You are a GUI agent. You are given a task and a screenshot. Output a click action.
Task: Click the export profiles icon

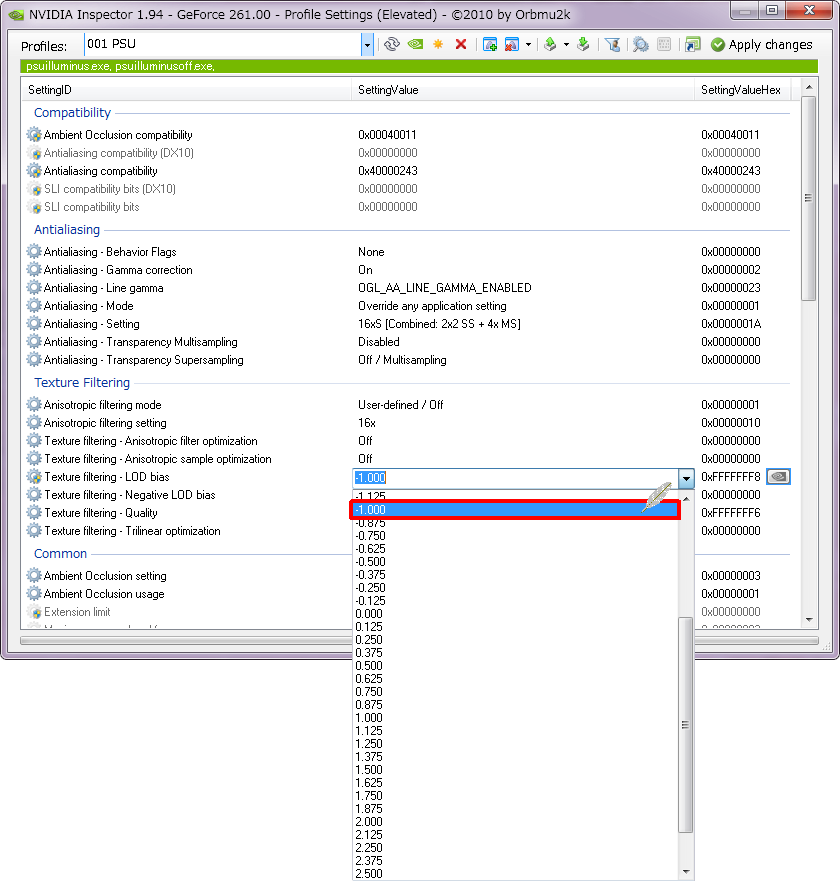click(x=551, y=44)
